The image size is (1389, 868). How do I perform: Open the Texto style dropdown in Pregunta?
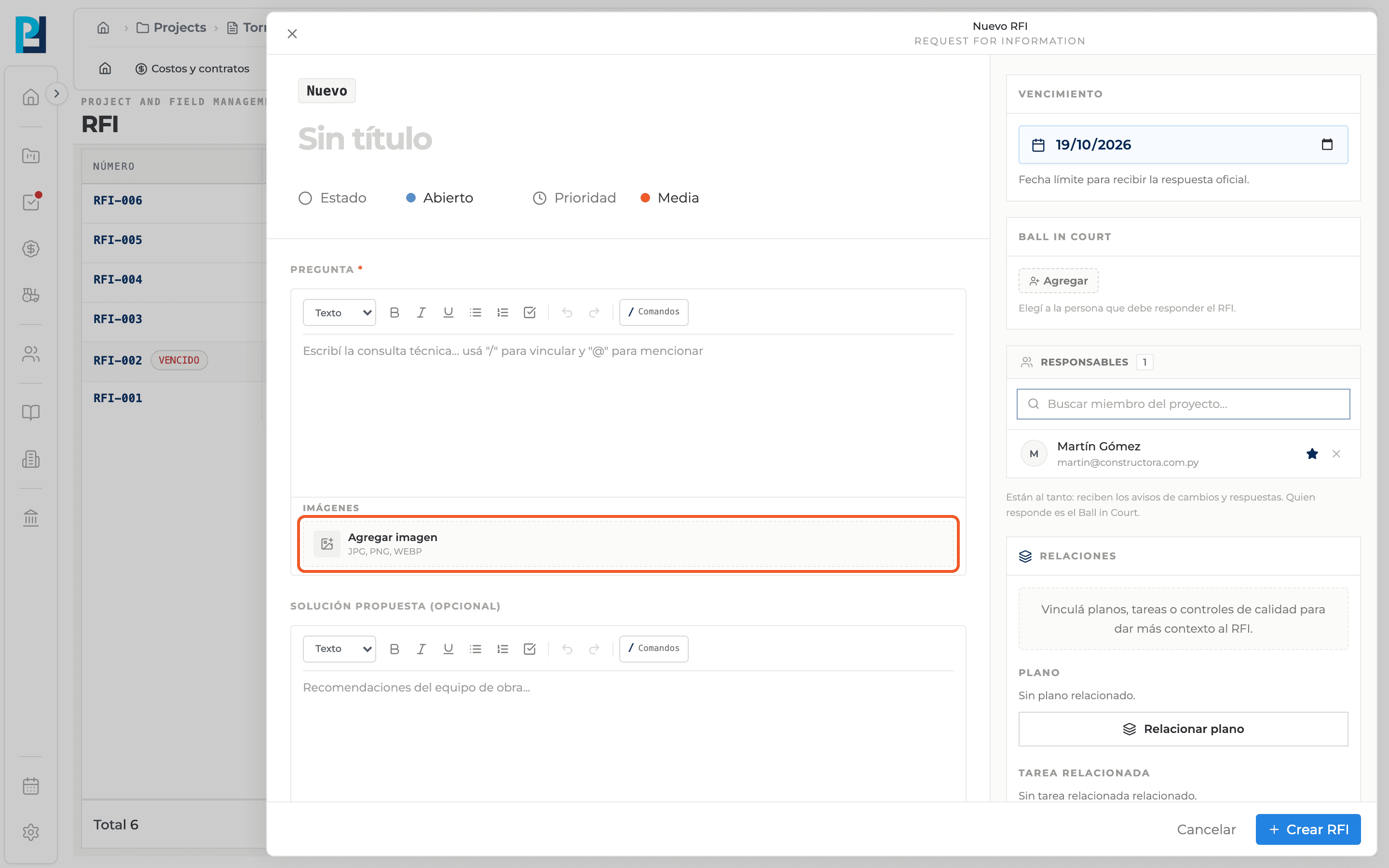pyautogui.click(x=339, y=312)
